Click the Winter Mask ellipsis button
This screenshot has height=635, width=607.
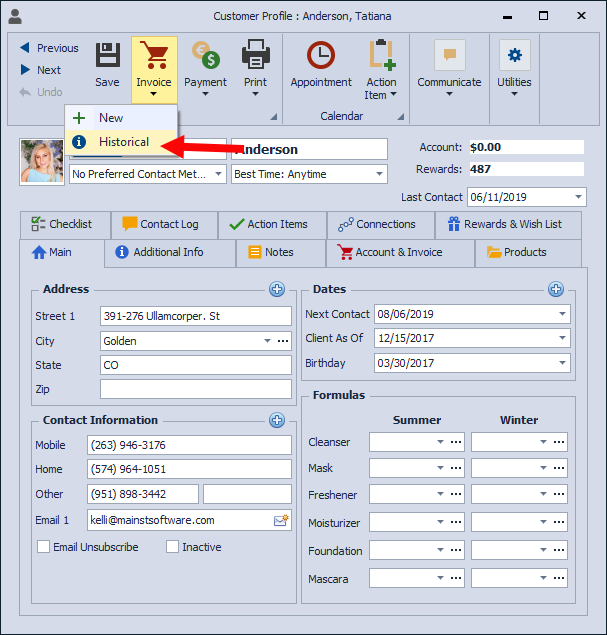559,468
